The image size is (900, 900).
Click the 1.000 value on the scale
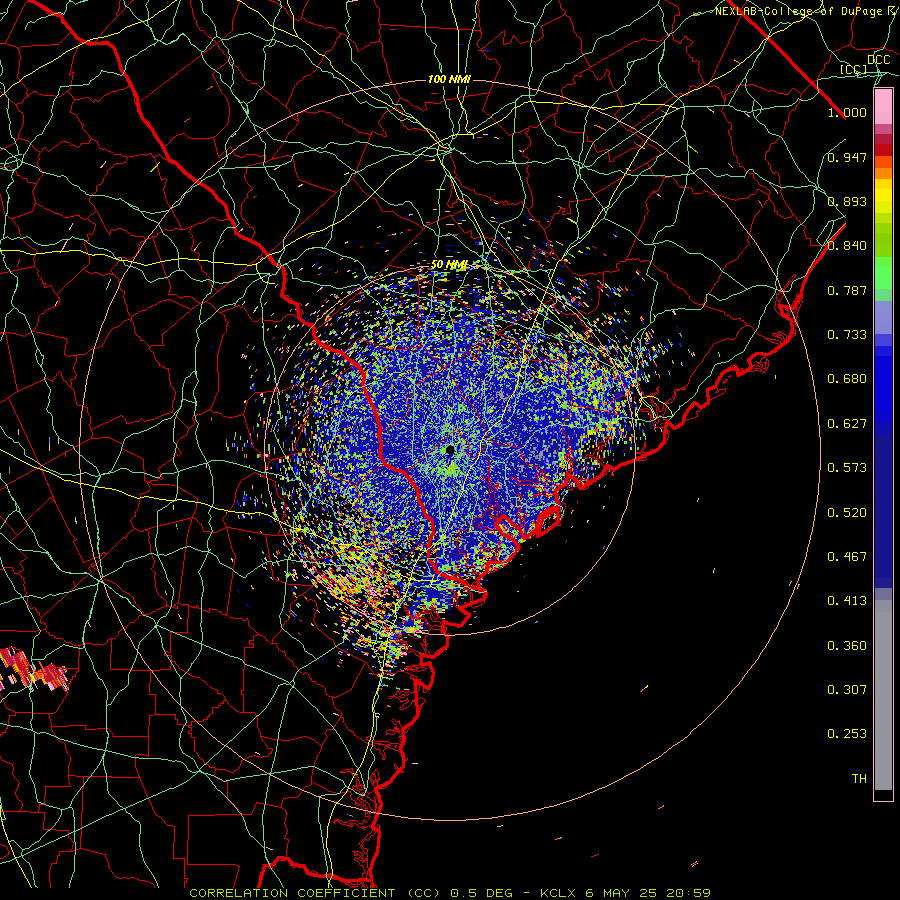click(847, 112)
